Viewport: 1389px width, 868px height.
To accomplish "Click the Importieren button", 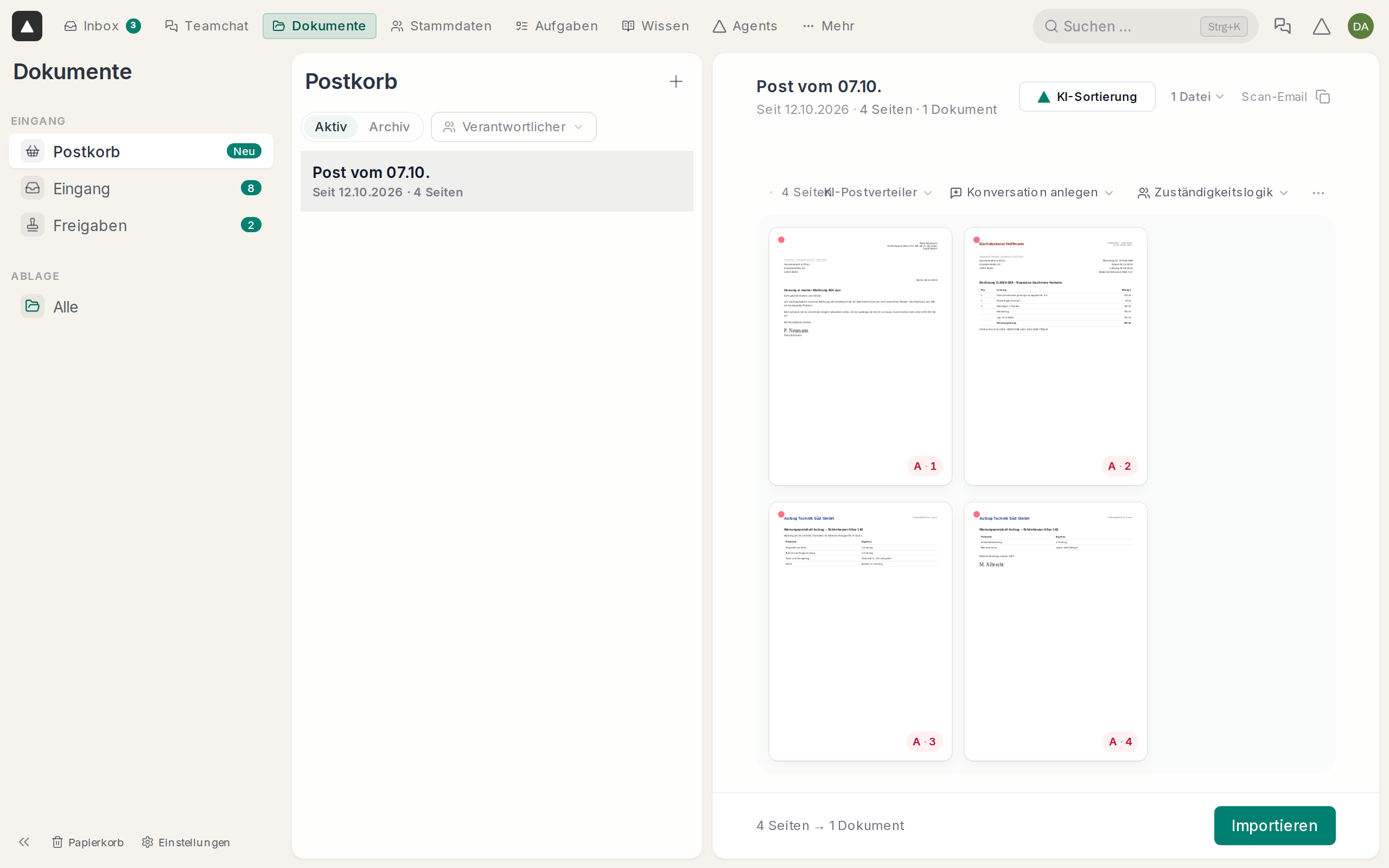I will tap(1274, 825).
